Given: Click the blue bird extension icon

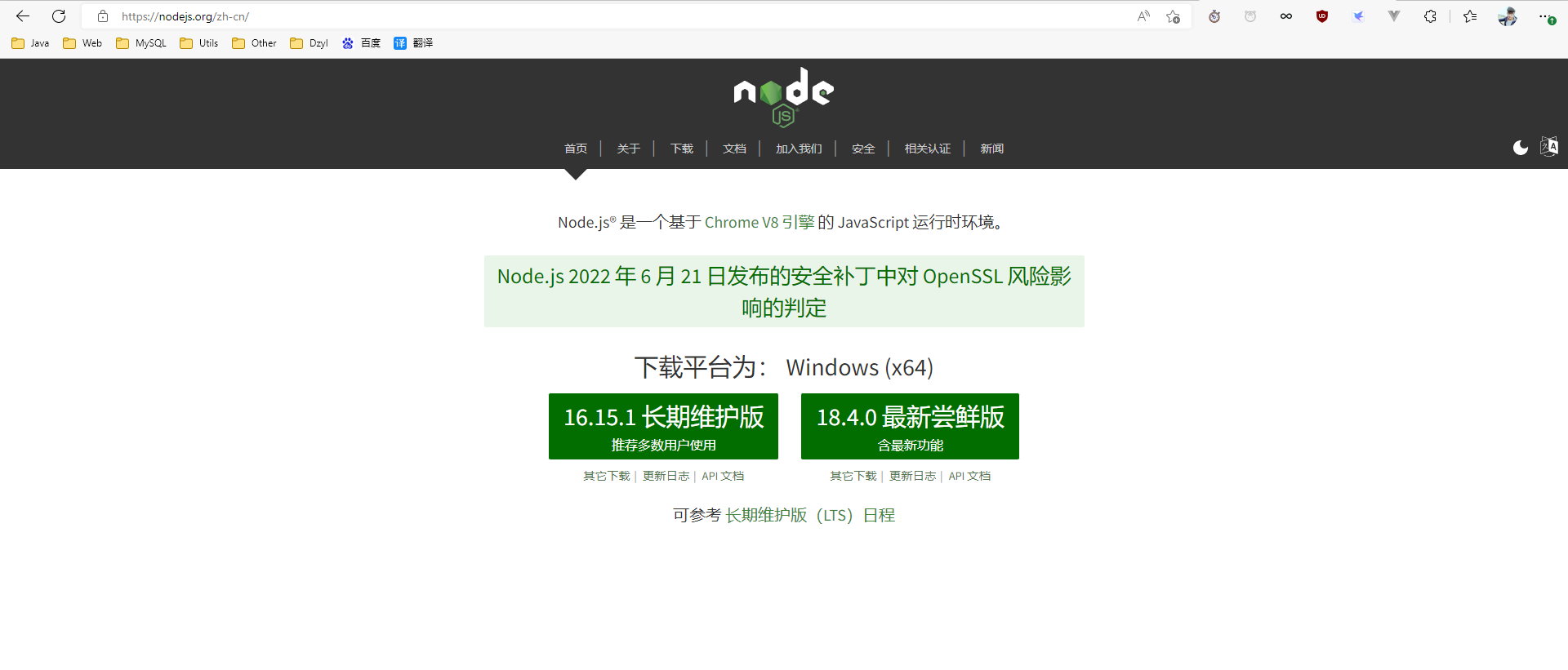Looking at the screenshot, I should (x=1358, y=16).
